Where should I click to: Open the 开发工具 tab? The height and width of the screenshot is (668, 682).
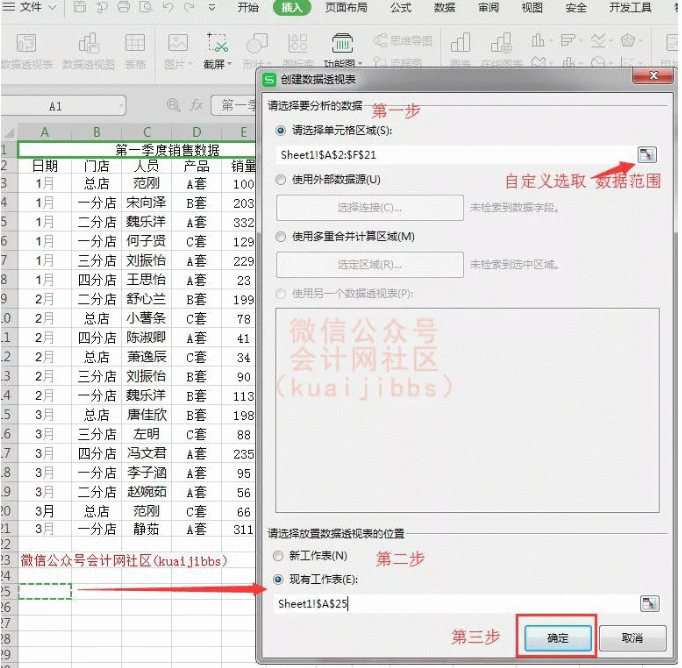(x=630, y=7)
